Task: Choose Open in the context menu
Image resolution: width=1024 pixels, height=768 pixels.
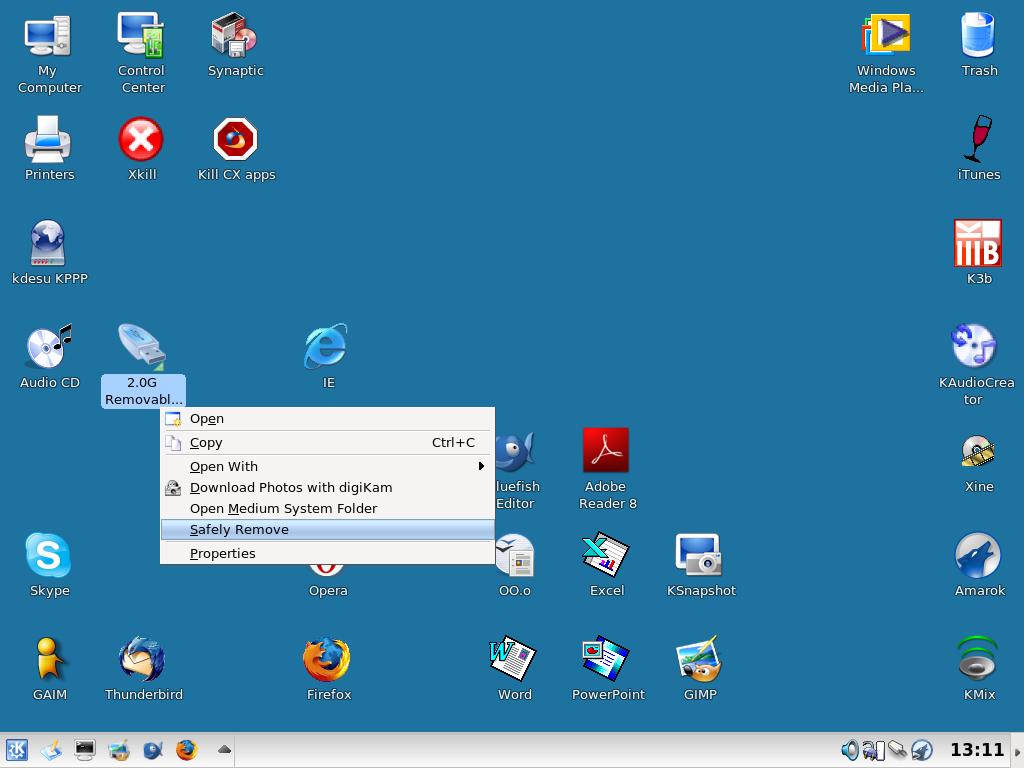Action: pyautogui.click(x=327, y=419)
